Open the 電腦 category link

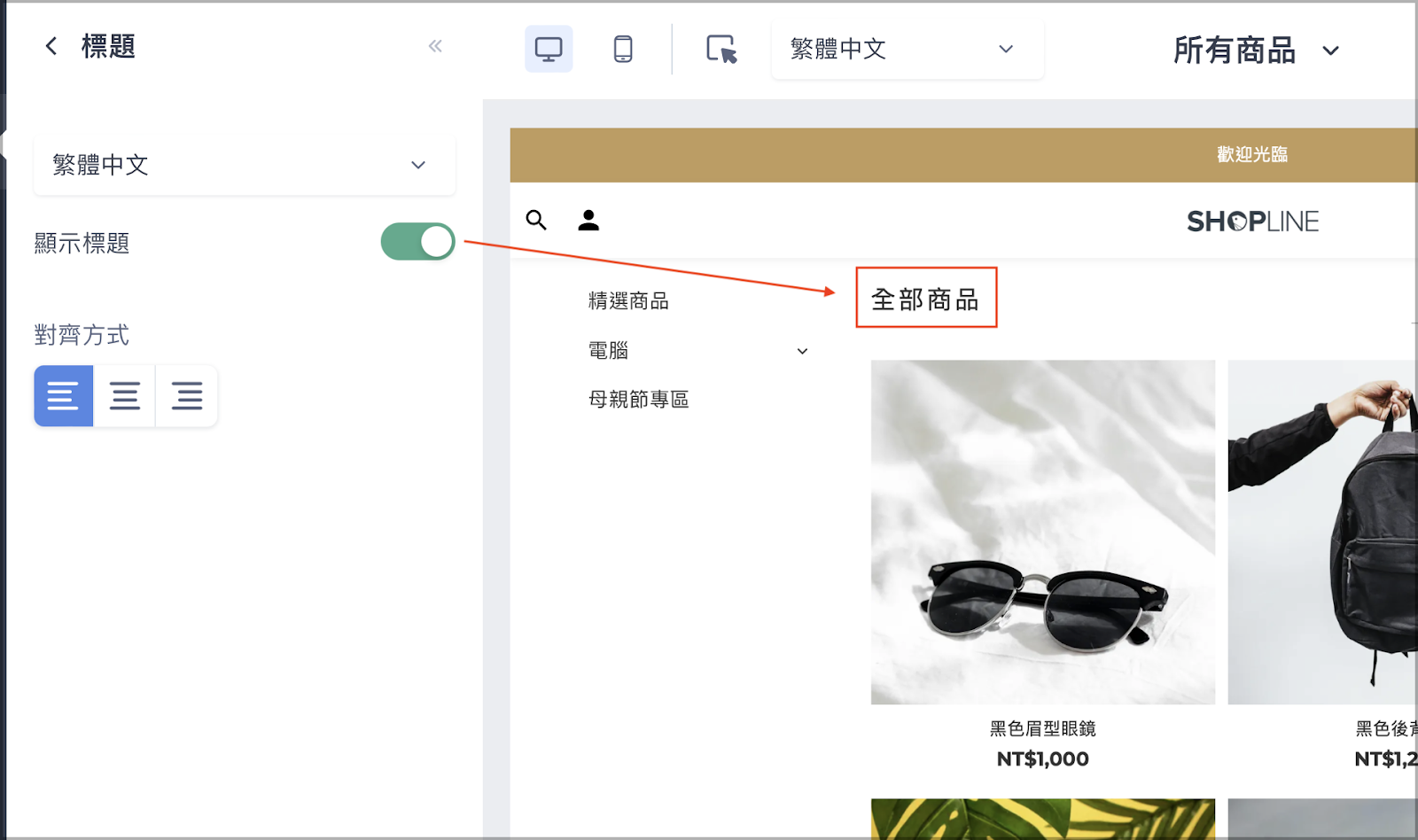click(x=608, y=351)
